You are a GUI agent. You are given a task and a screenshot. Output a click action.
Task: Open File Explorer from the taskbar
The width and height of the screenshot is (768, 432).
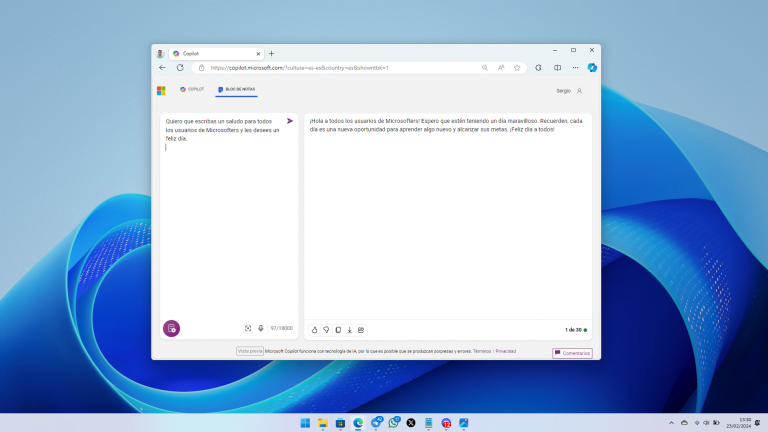(323, 423)
